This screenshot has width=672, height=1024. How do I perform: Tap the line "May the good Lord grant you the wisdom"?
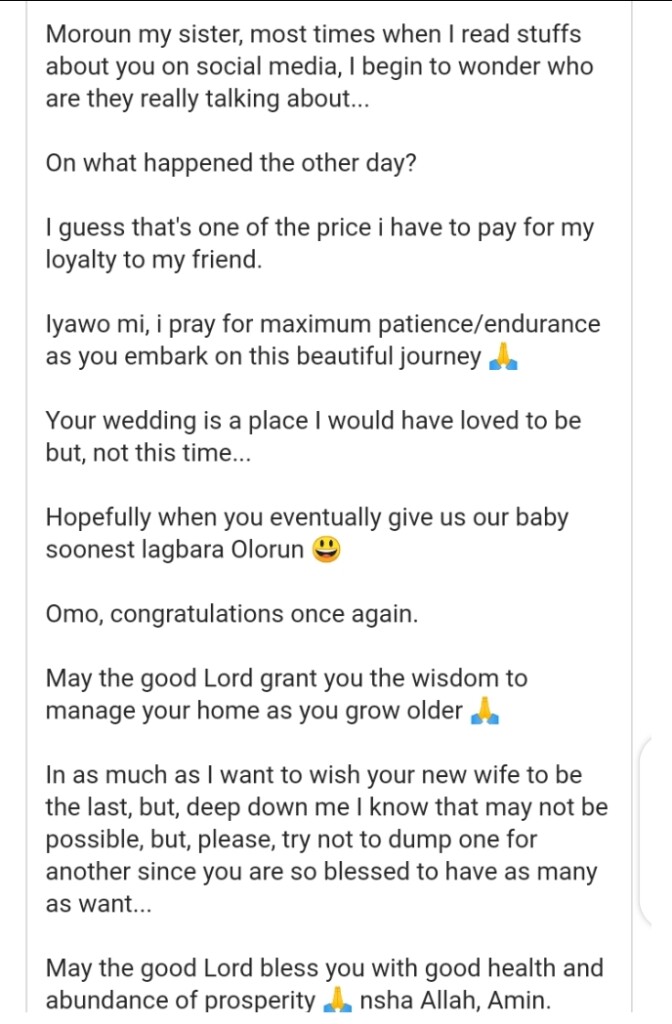click(286, 679)
